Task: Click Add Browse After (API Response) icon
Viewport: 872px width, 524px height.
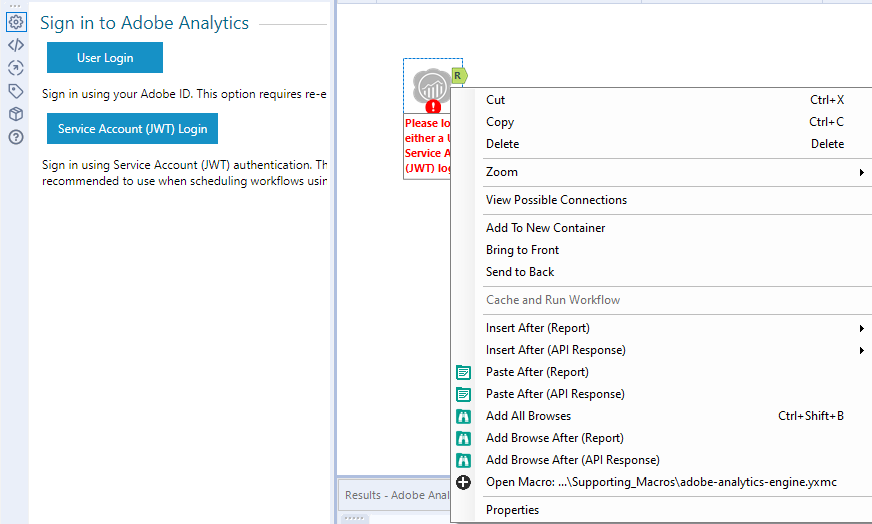Action: click(x=463, y=461)
